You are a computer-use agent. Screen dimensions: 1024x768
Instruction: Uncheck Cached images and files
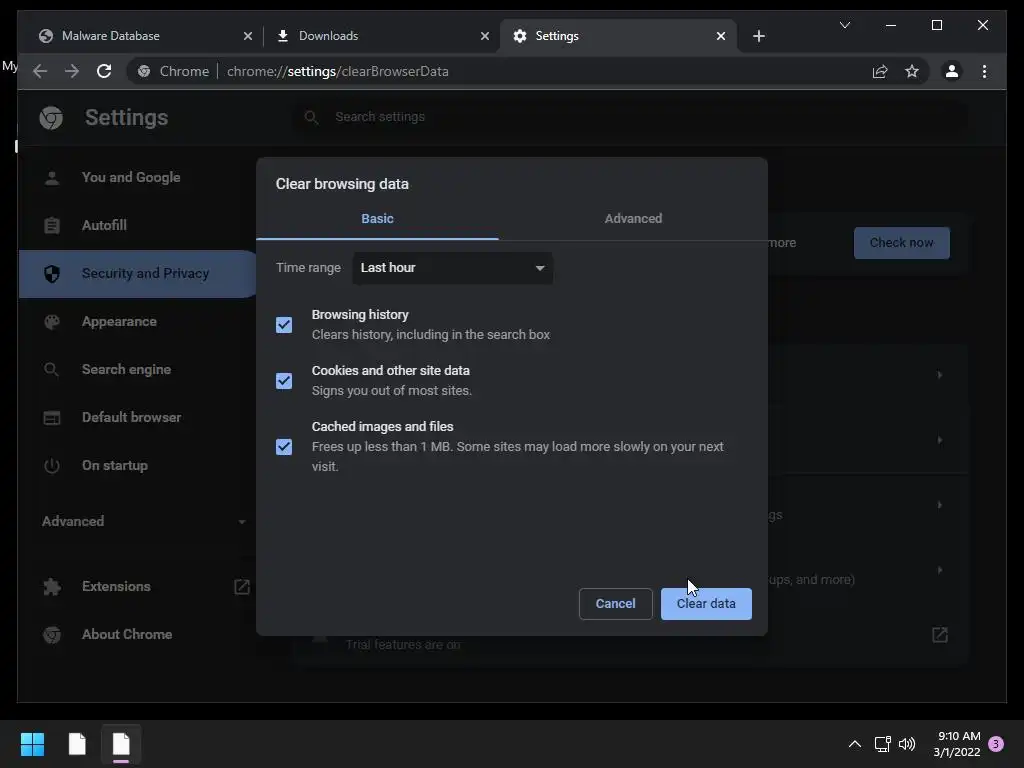tap(284, 447)
